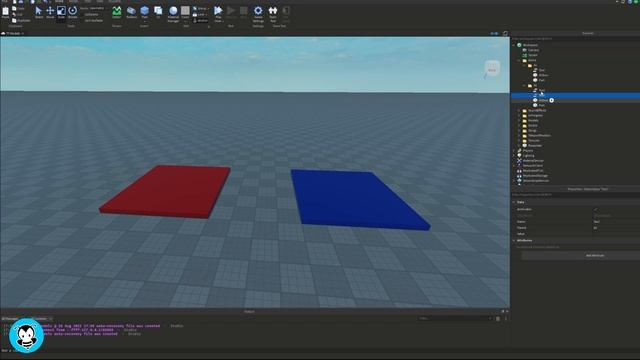Toggle the Archivable property checkbox
The height and width of the screenshot is (360, 640).
[596, 209]
